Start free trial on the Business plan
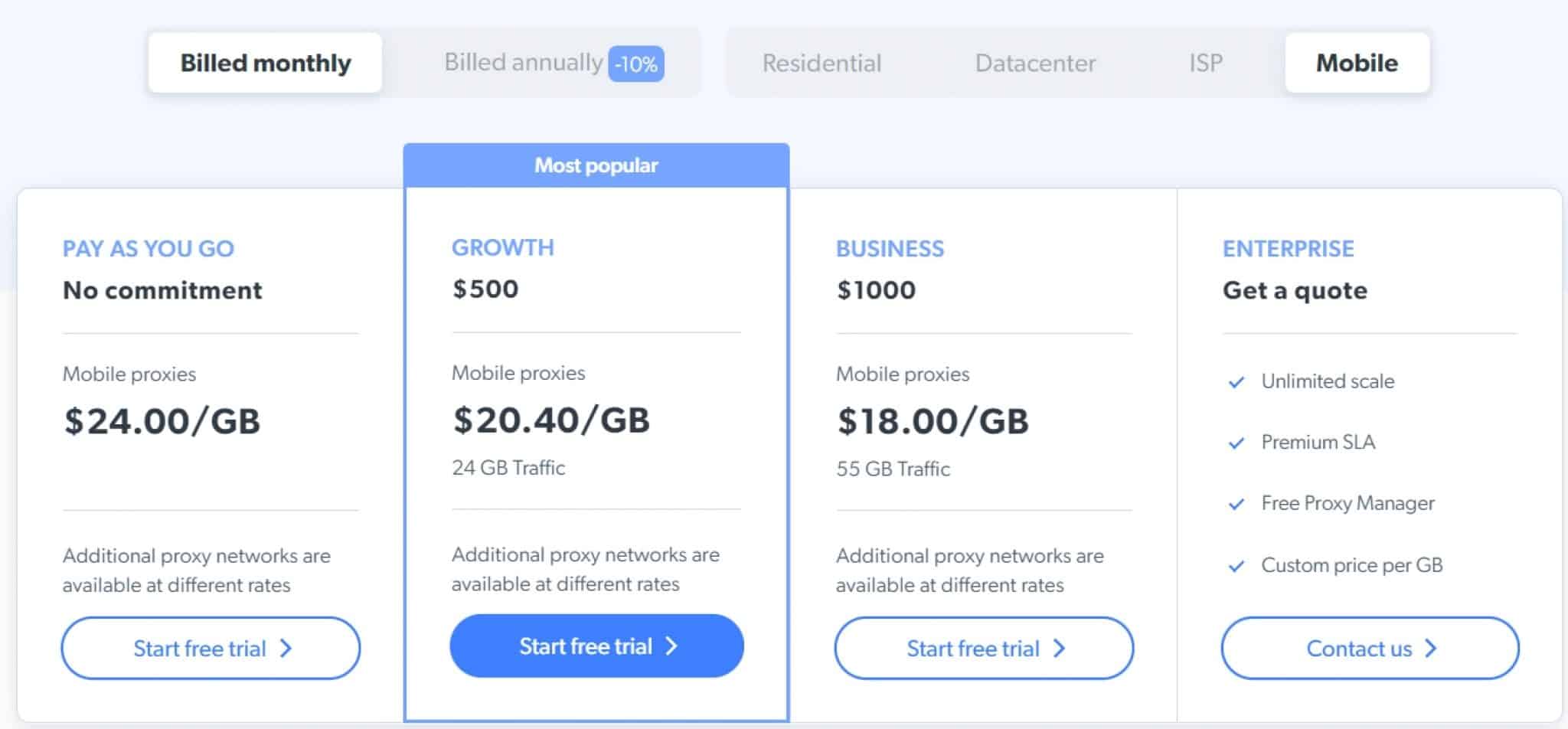Image resolution: width=1568 pixels, height=729 pixels. 983,649
